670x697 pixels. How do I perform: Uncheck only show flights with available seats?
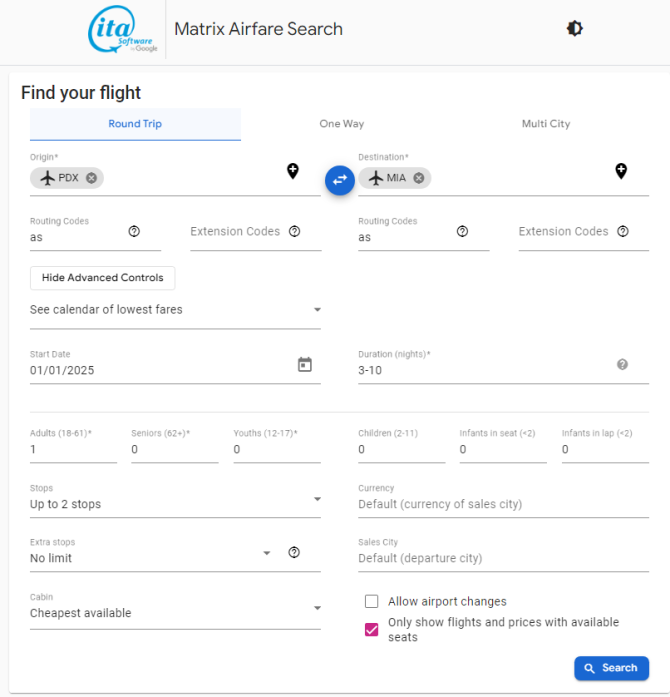click(x=372, y=629)
